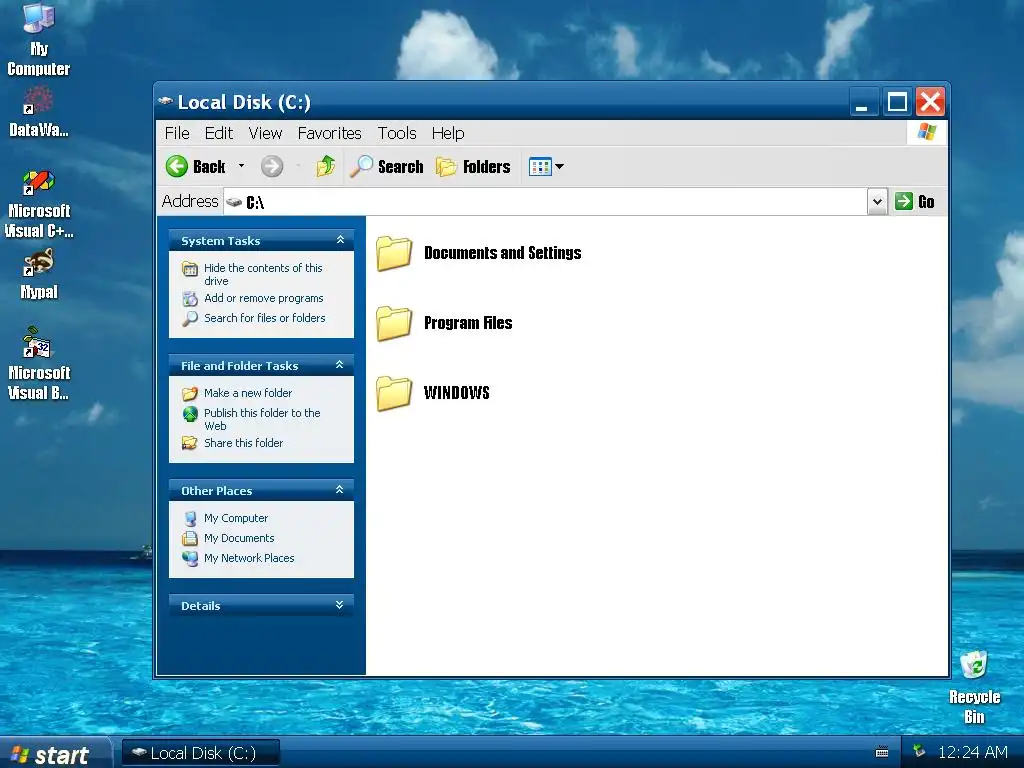This screenshot has height=768, width=1024.
Task: Open the Tools menu
Action: click(x=397, y=133)
